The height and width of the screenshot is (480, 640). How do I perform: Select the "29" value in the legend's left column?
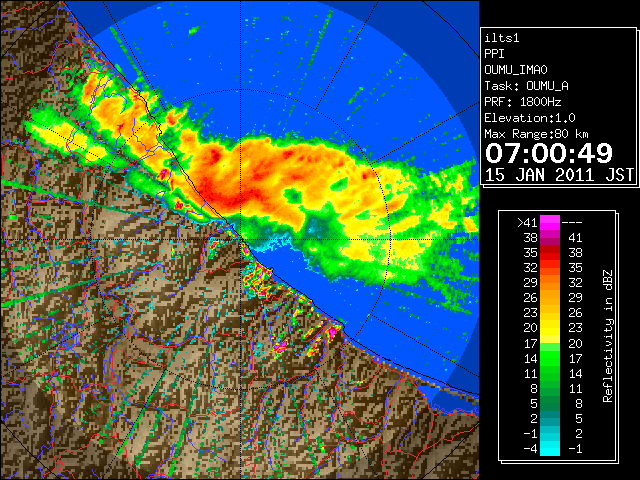click(x=530, y=283)
